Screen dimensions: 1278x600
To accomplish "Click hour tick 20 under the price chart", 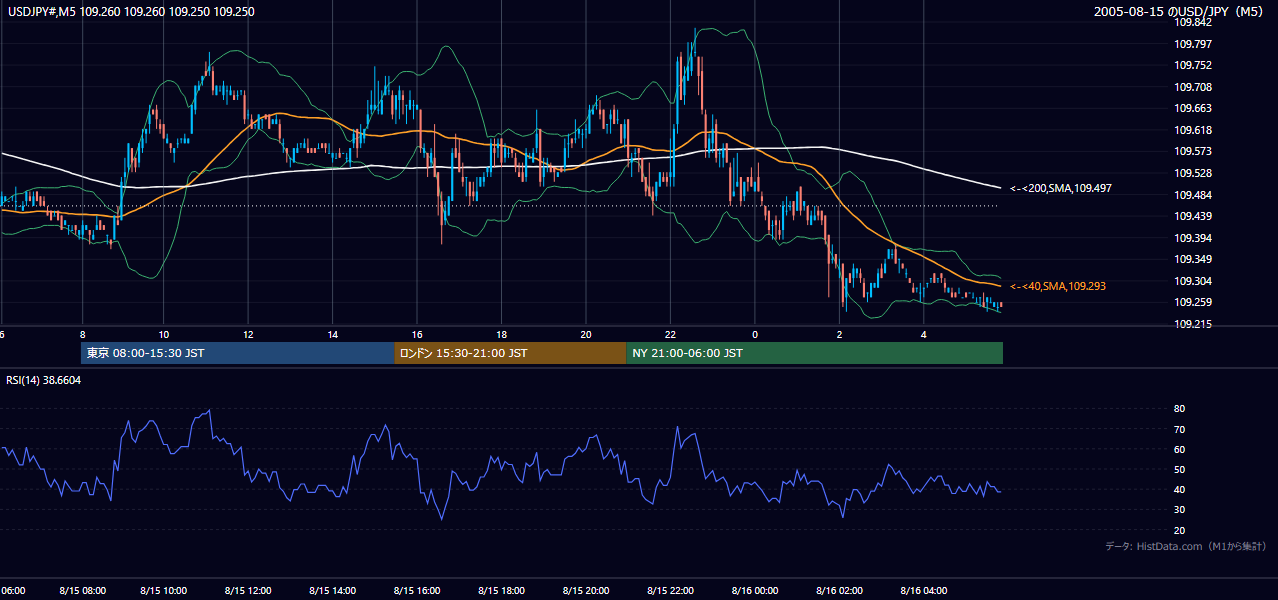I will [586, 334].
